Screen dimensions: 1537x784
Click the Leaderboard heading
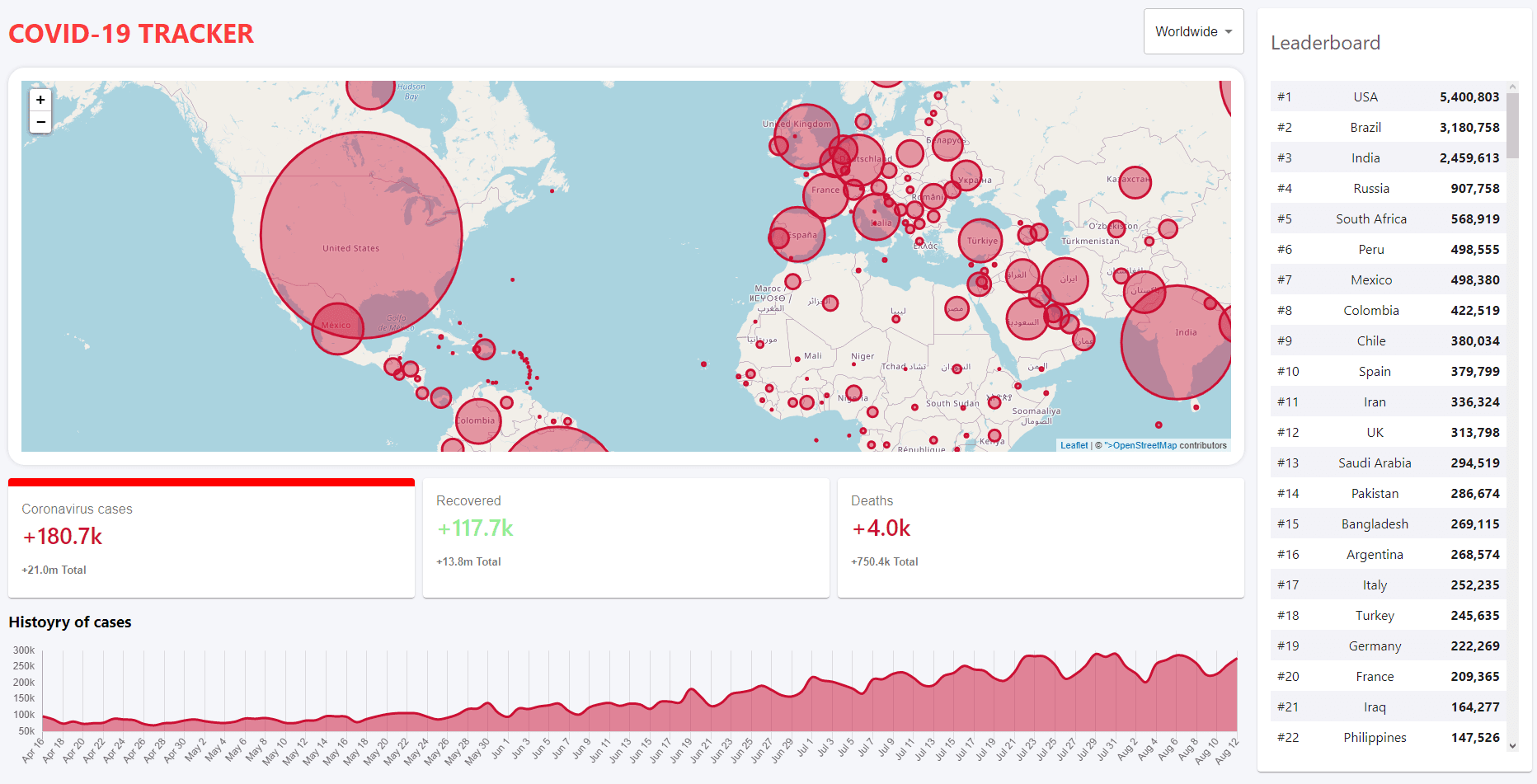[x=1325, y=43]
